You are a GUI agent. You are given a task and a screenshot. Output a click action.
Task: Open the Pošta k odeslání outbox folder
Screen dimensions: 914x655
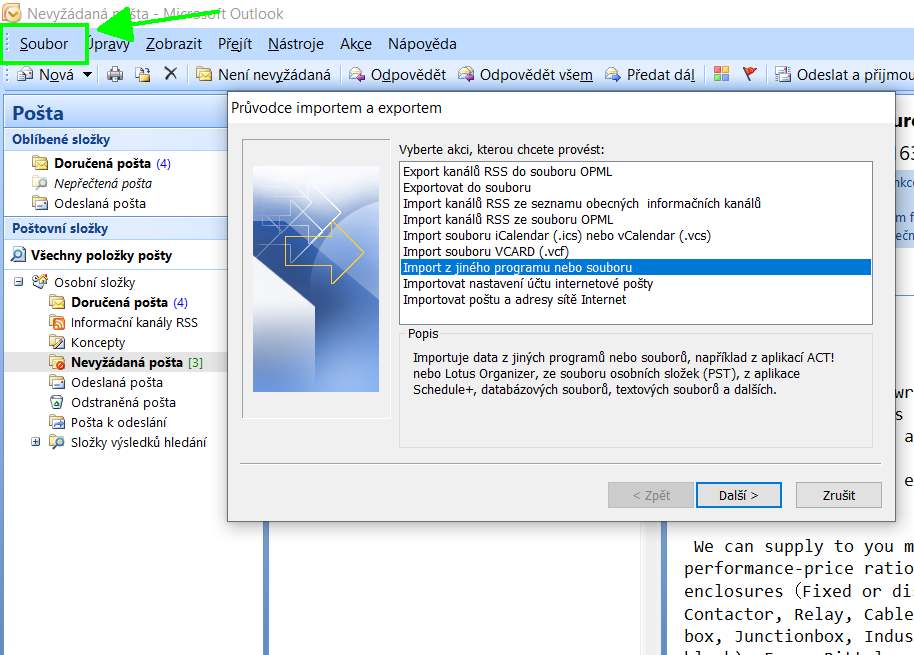coord(118,422)
